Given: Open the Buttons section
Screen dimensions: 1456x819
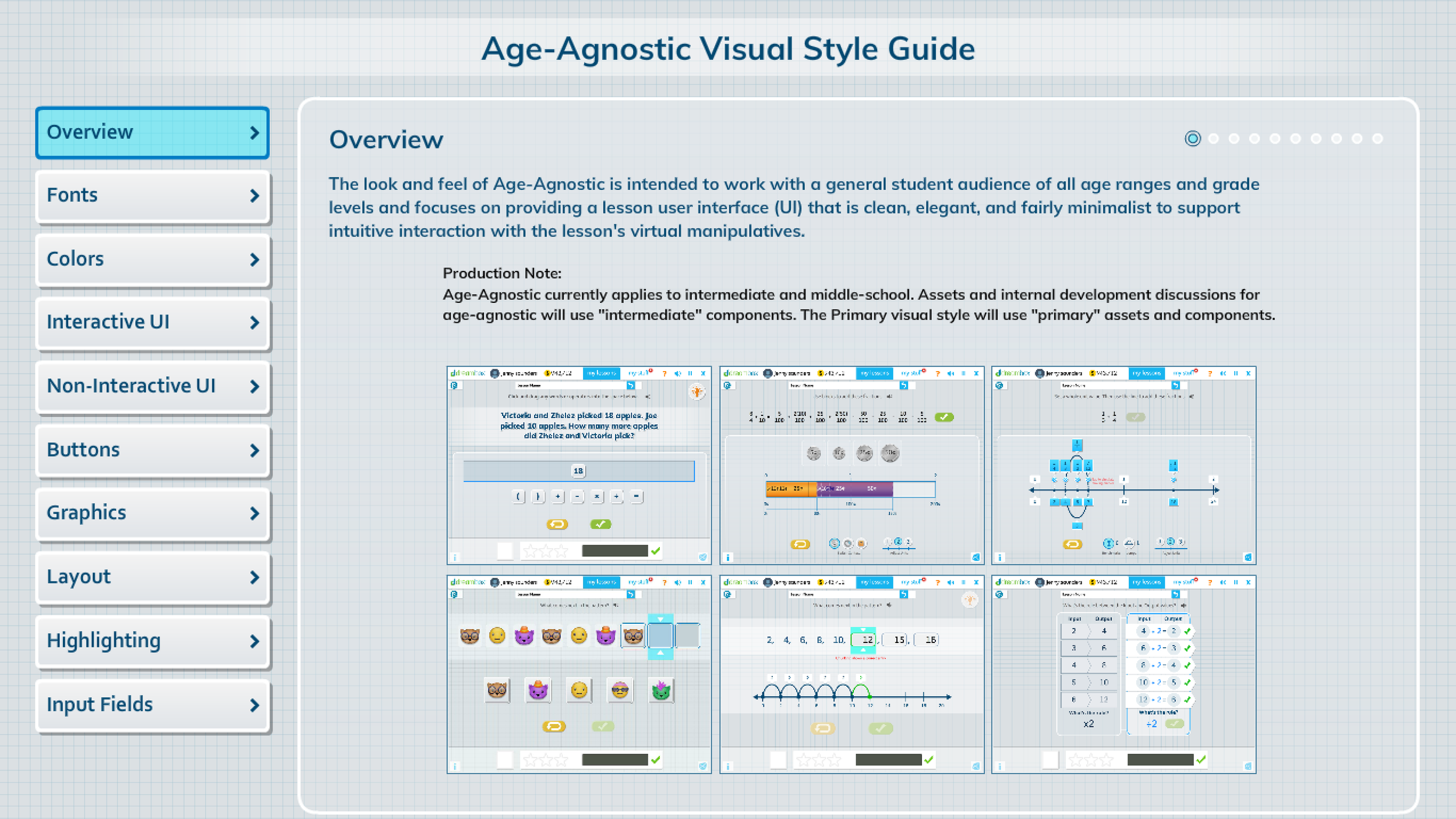Looking at the screenshot, I should (x=152, y=450).
